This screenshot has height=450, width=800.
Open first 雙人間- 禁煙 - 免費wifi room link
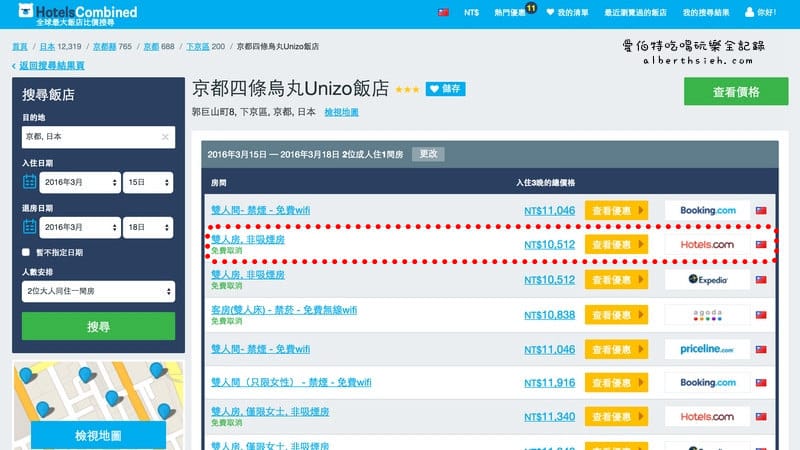[x=260, y=210]
